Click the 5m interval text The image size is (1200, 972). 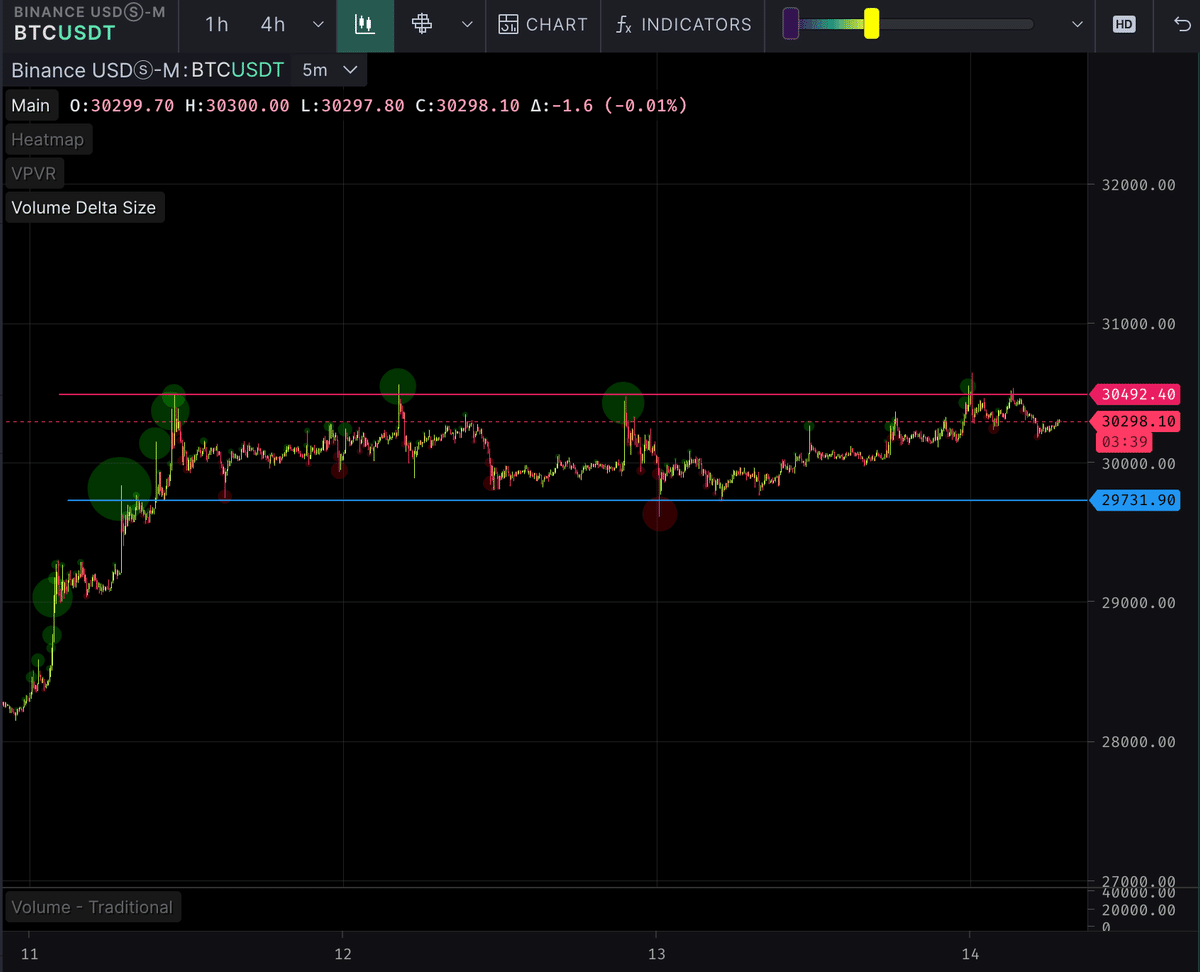pyautogui.click(x=315, y=70)
